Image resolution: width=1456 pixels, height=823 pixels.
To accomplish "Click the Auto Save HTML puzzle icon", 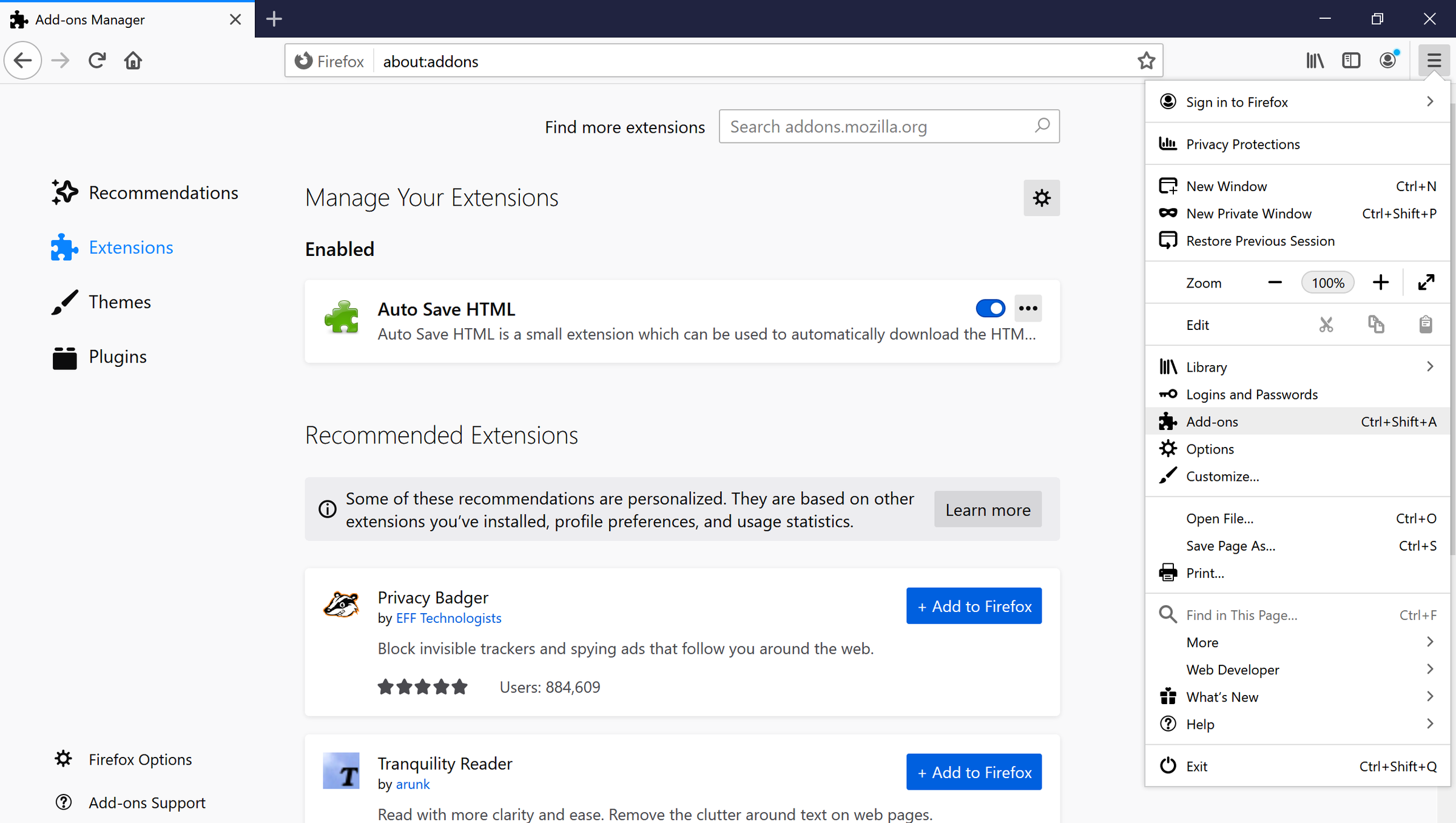I will click(x=342, y=317).
